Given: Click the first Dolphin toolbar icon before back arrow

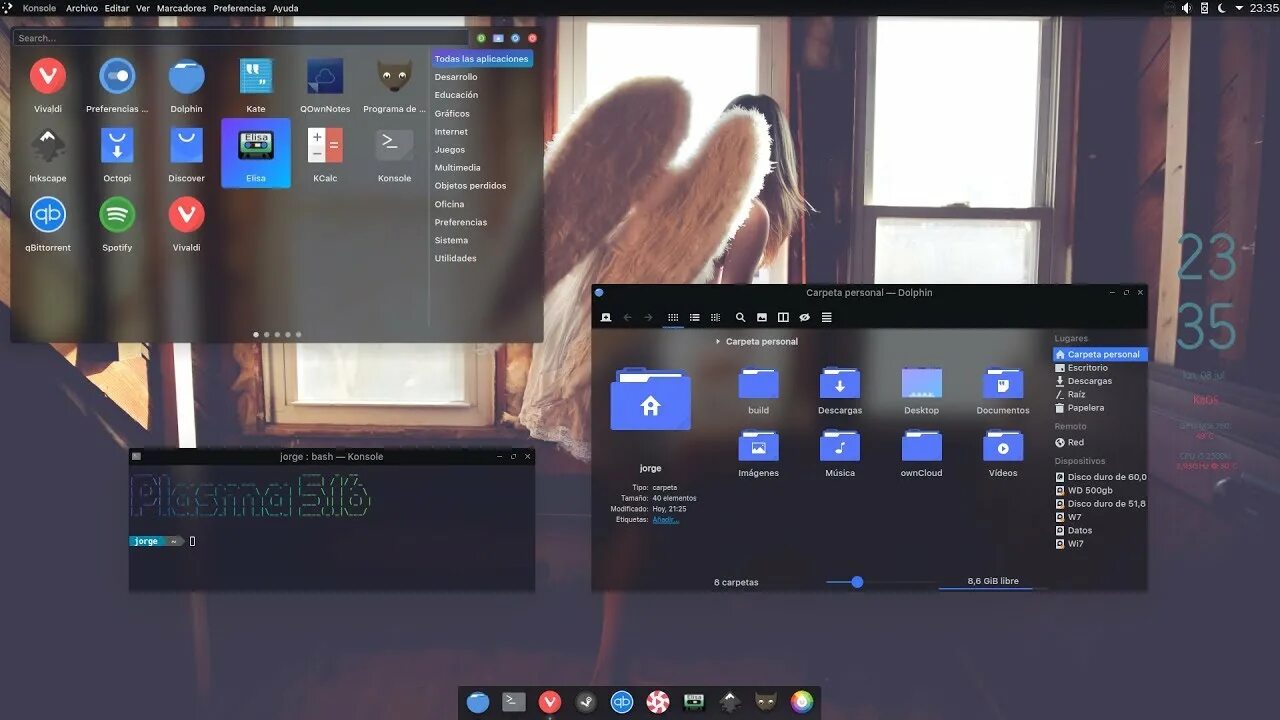Looking at the screenshot, I should coord(605,317).
